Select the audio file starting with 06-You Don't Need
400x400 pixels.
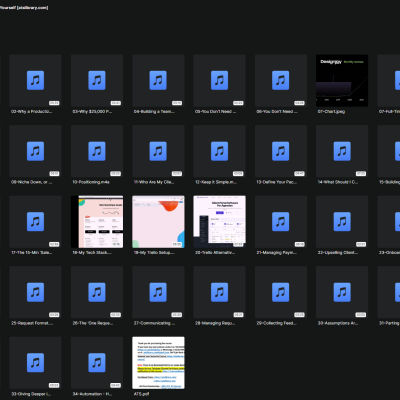coord(281,81)
